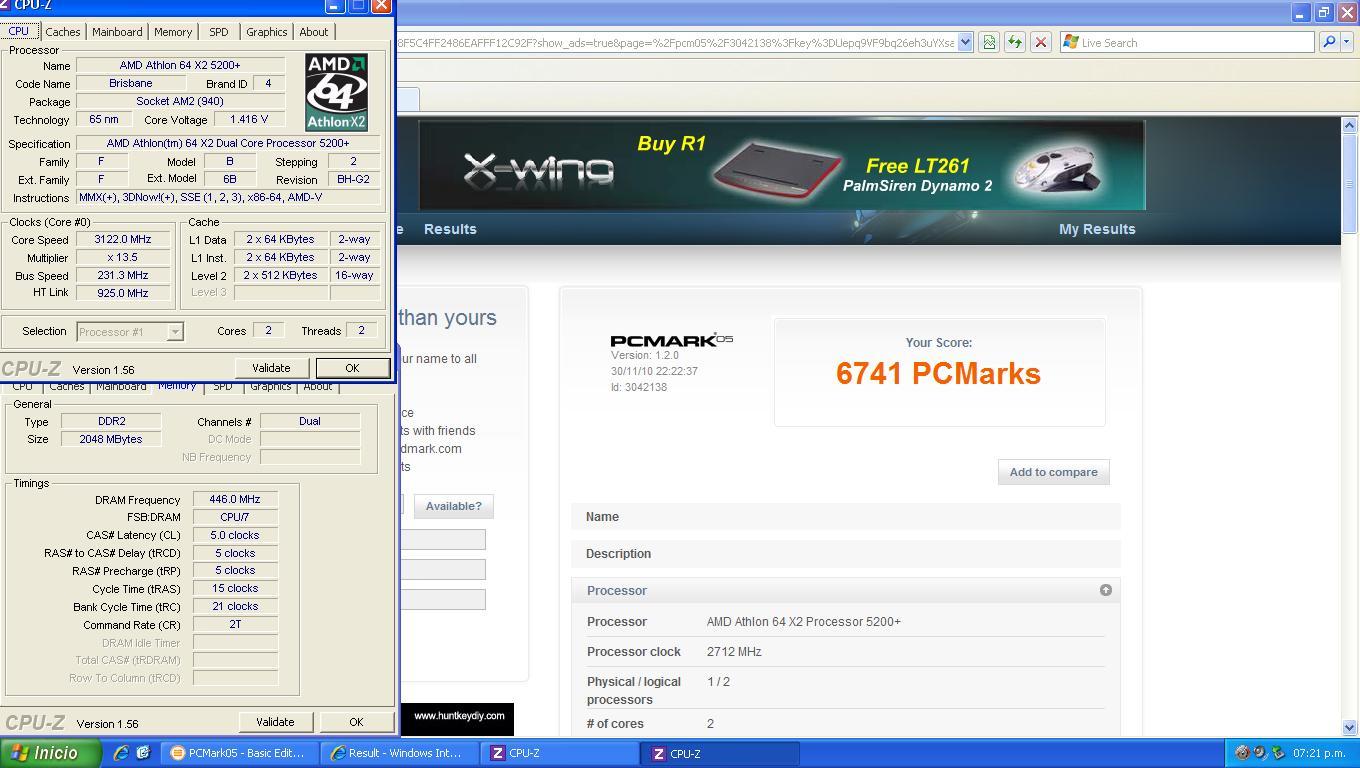Stop page loading with the red X icon
The image size is (1360, 768).
coord(1041,42)
